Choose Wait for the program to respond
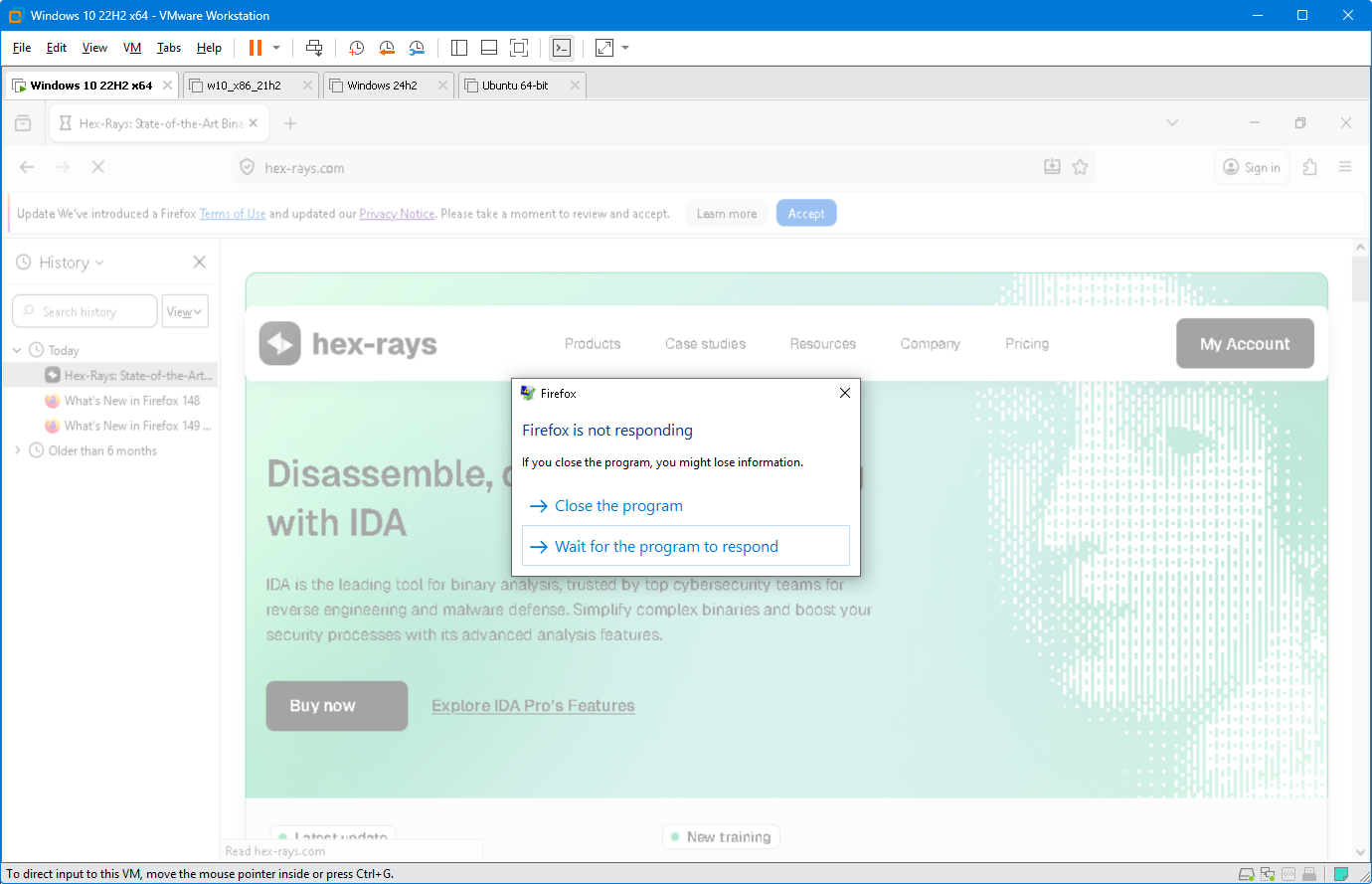 click(x=686, y=546)
